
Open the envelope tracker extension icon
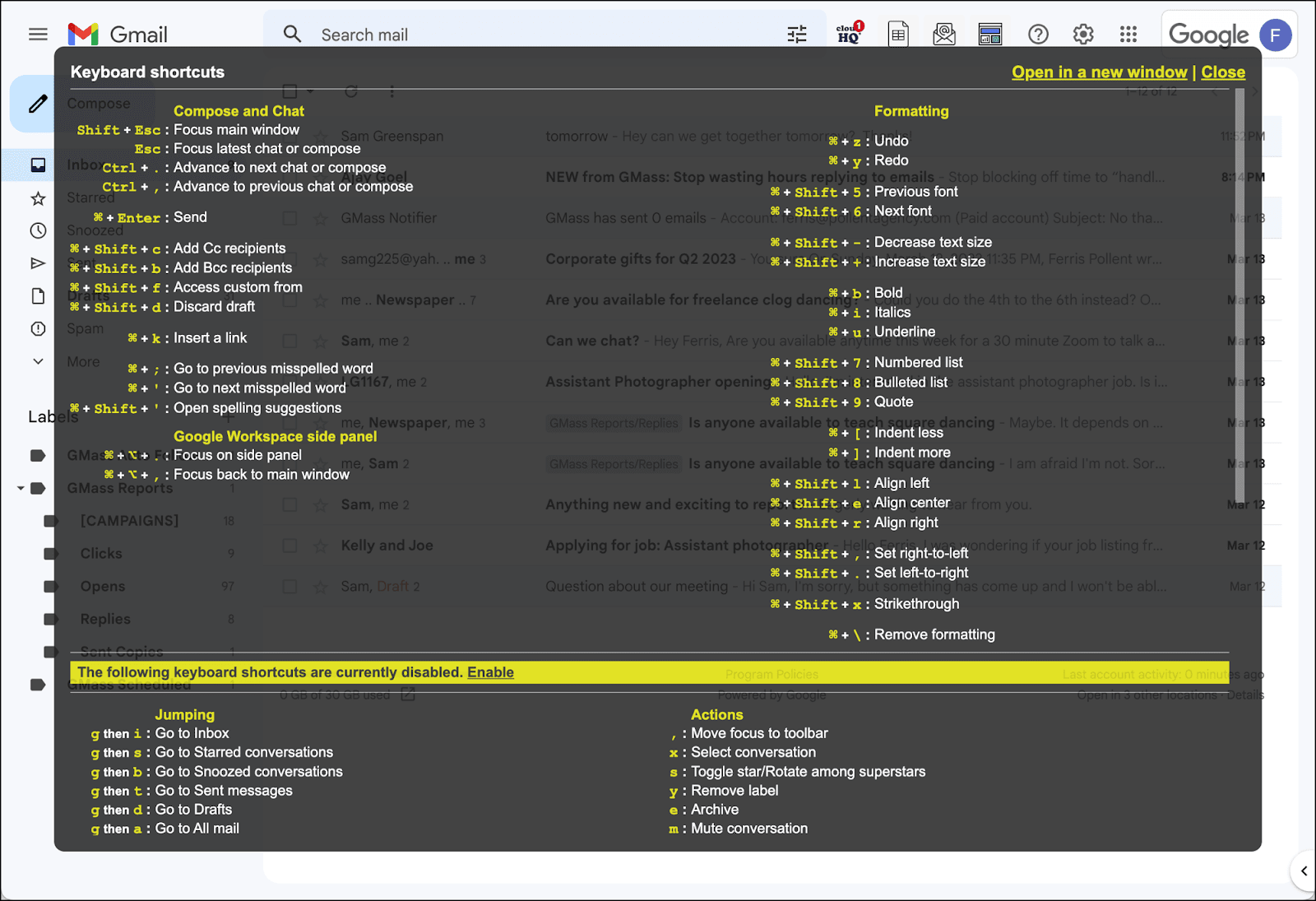pos(944,35)
